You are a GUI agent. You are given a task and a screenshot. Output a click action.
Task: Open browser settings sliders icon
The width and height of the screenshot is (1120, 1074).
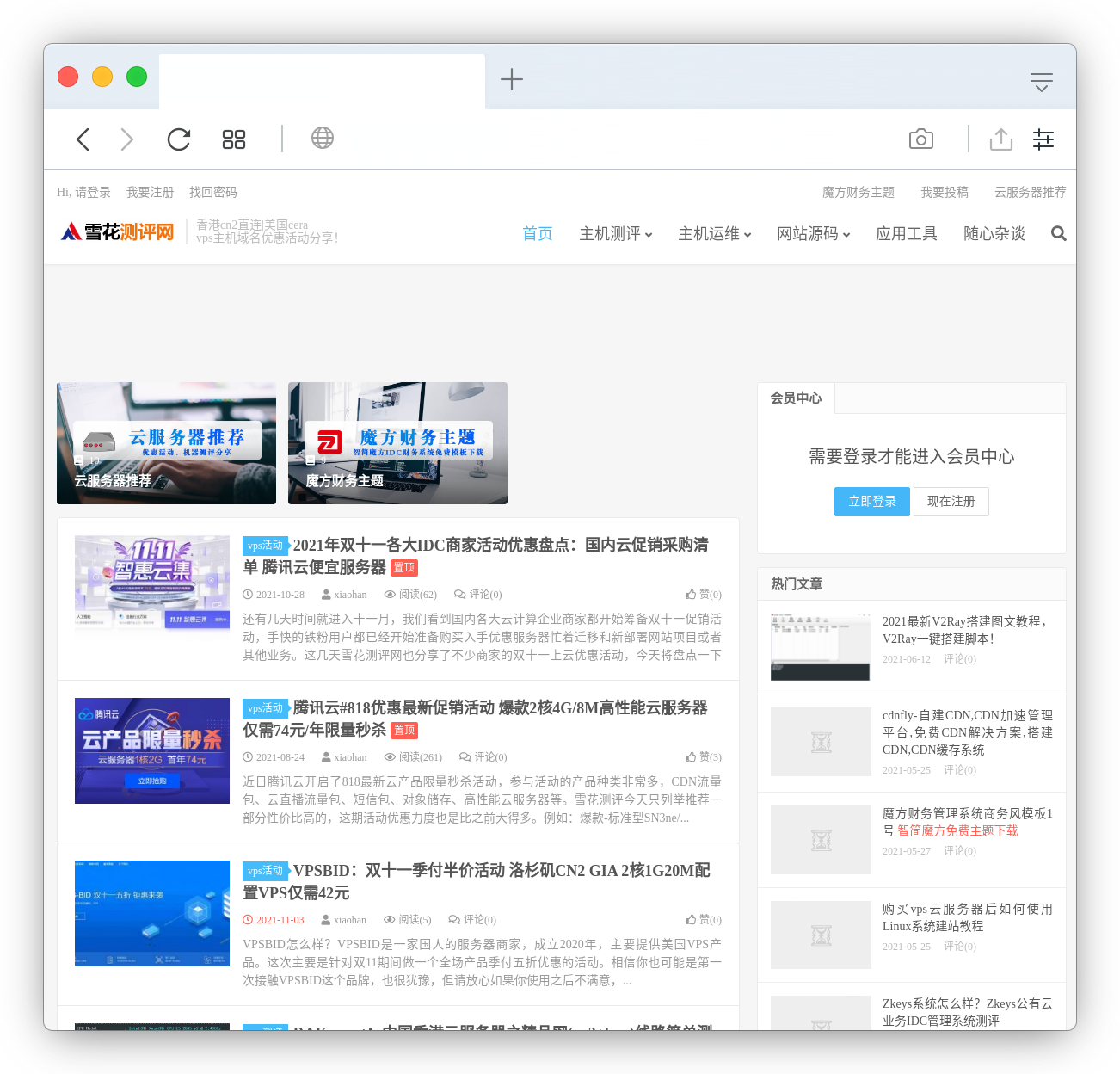(1043, 139)
